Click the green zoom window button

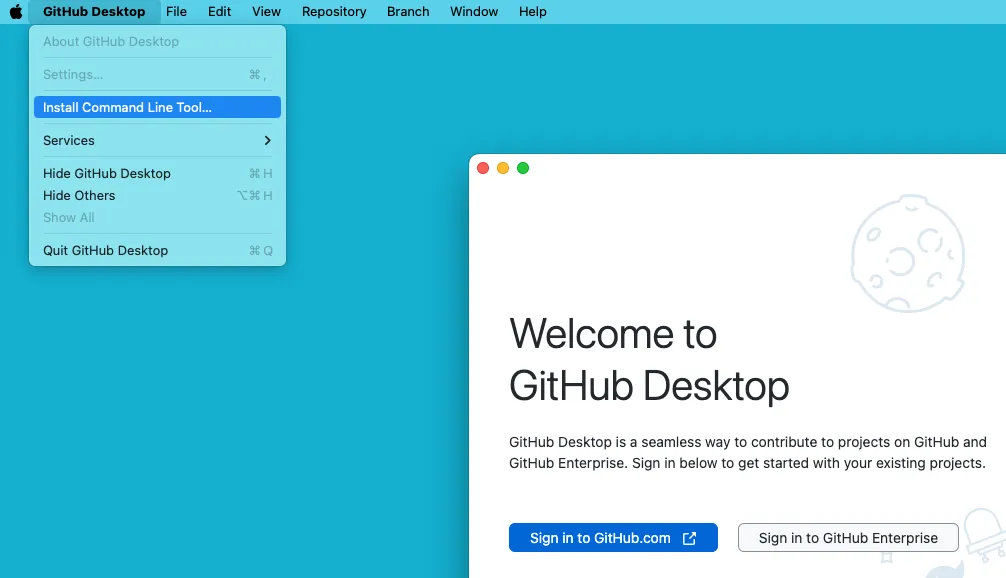[x=523, y=168]
